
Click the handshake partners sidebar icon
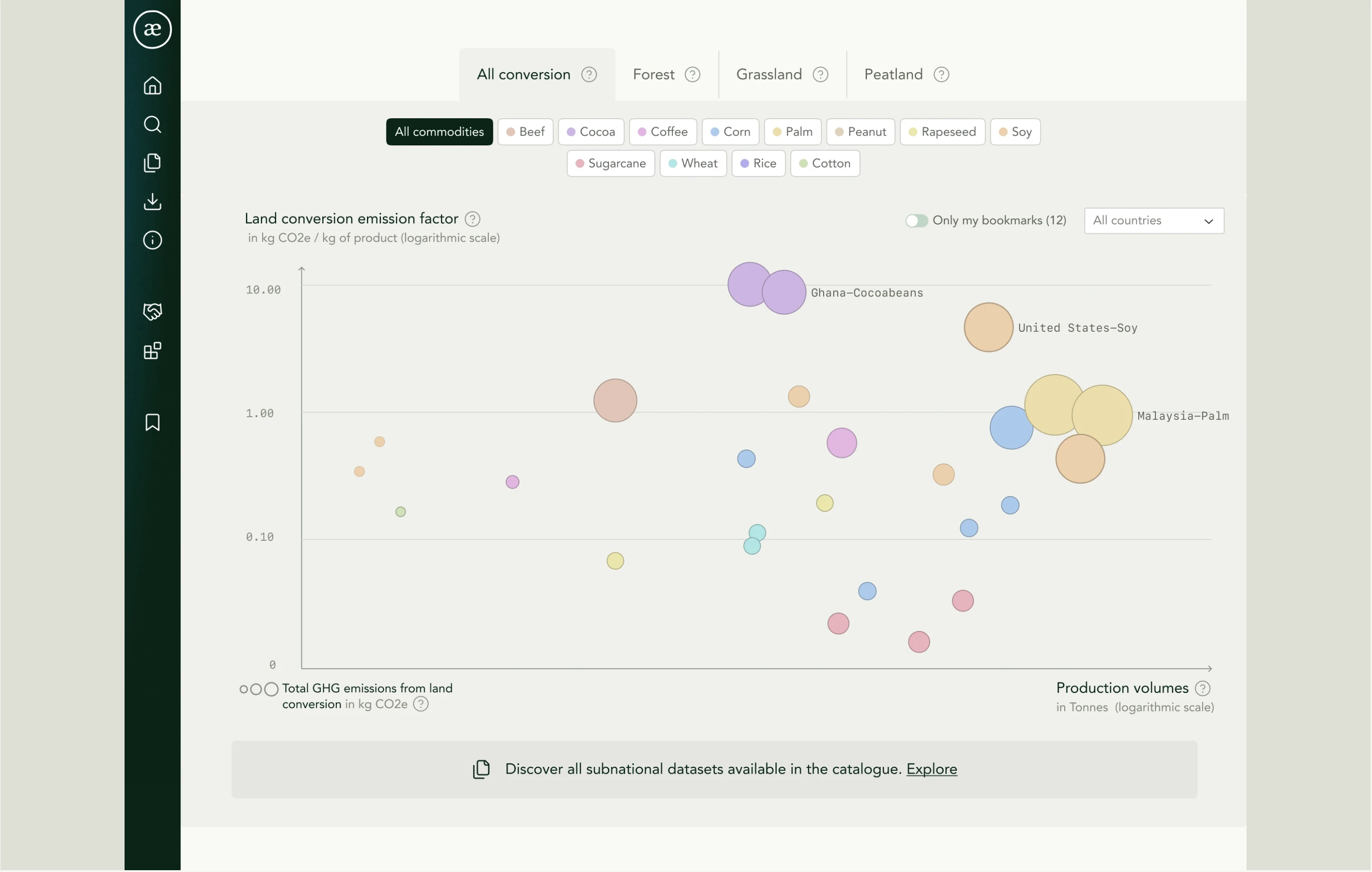point(152,312)
